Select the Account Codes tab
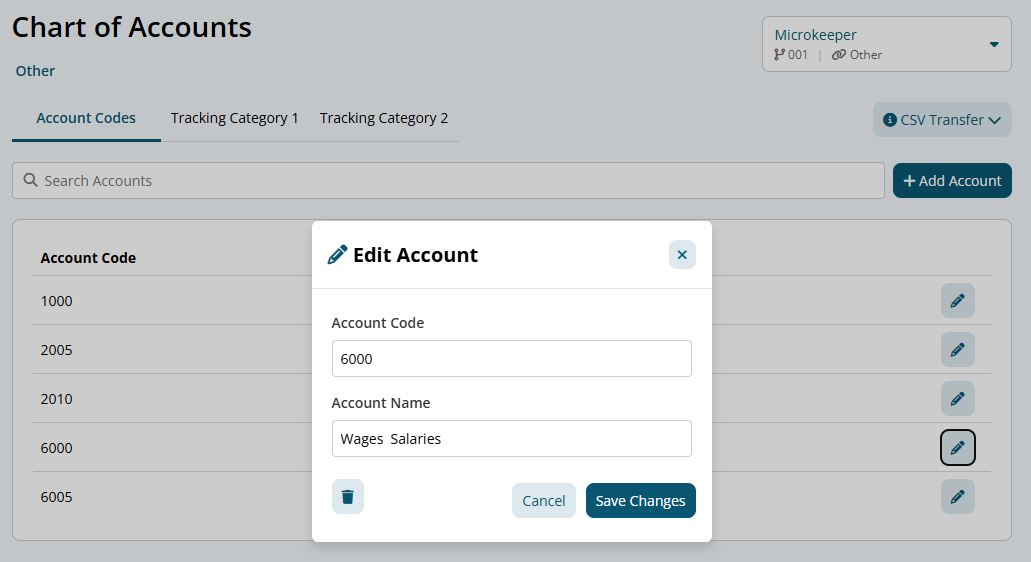This screenshot has width=1031, height=562. [86, 118]
